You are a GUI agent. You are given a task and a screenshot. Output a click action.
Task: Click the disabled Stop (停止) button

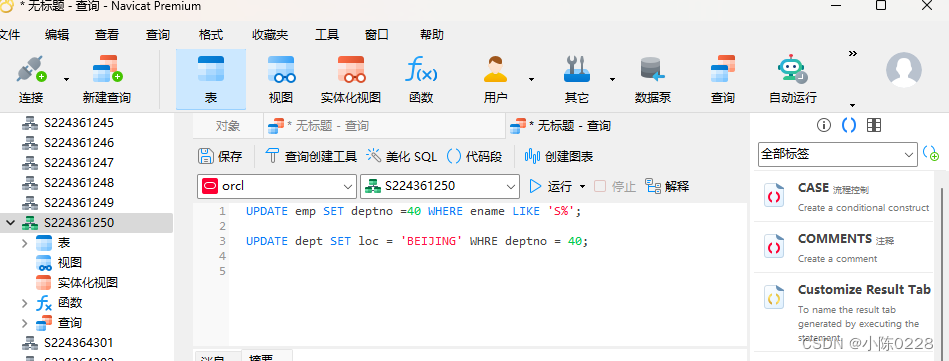pyautogui.click(x=615, y=186)
